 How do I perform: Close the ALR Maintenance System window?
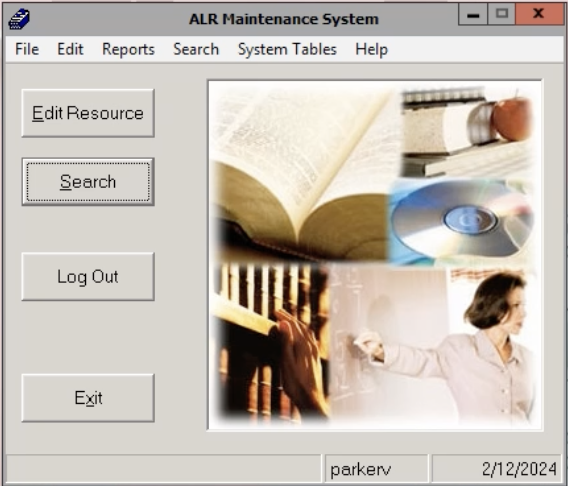pyautogui.click(x=539, y=14)
